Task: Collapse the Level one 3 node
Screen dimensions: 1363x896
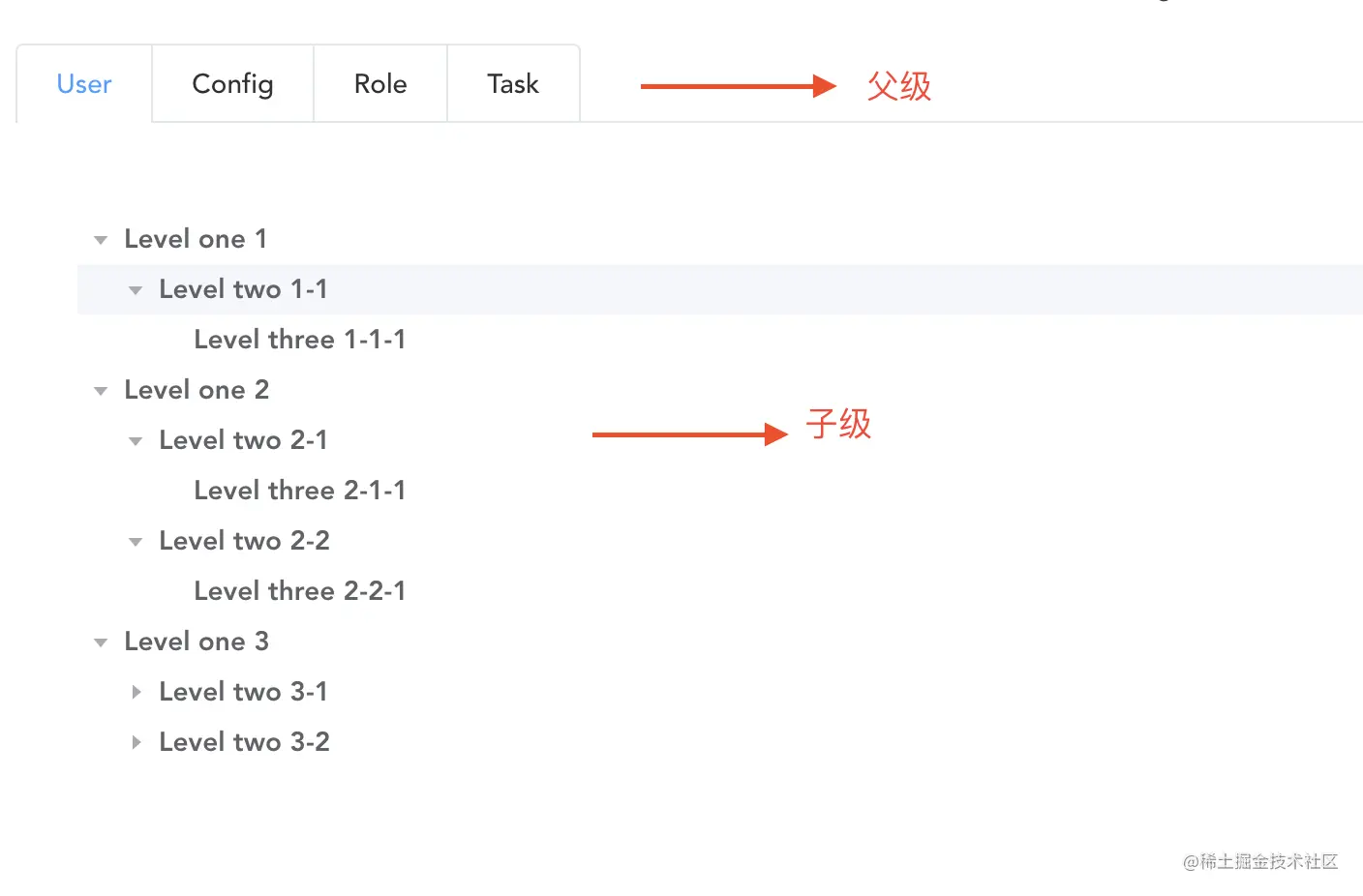Action: 100,642
